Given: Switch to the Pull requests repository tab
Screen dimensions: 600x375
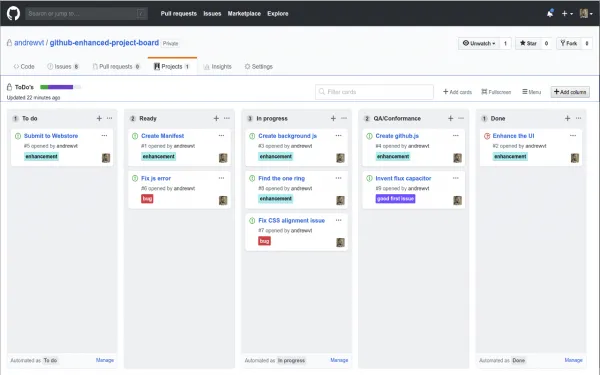Looking at the screenshot, I should click(x=116, y=67).
